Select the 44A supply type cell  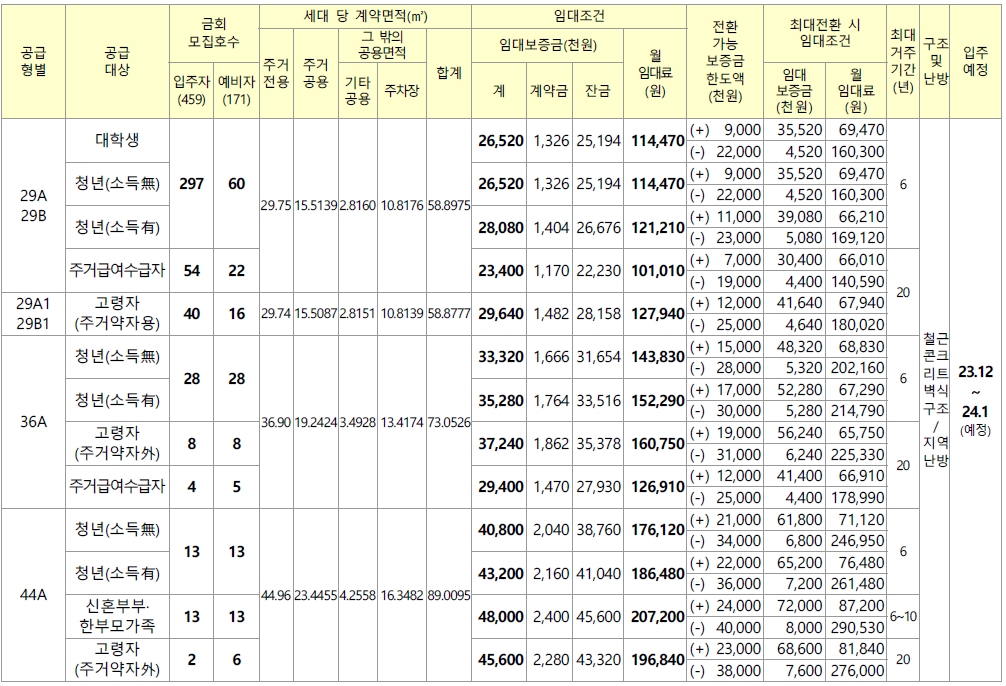(32, 592)
